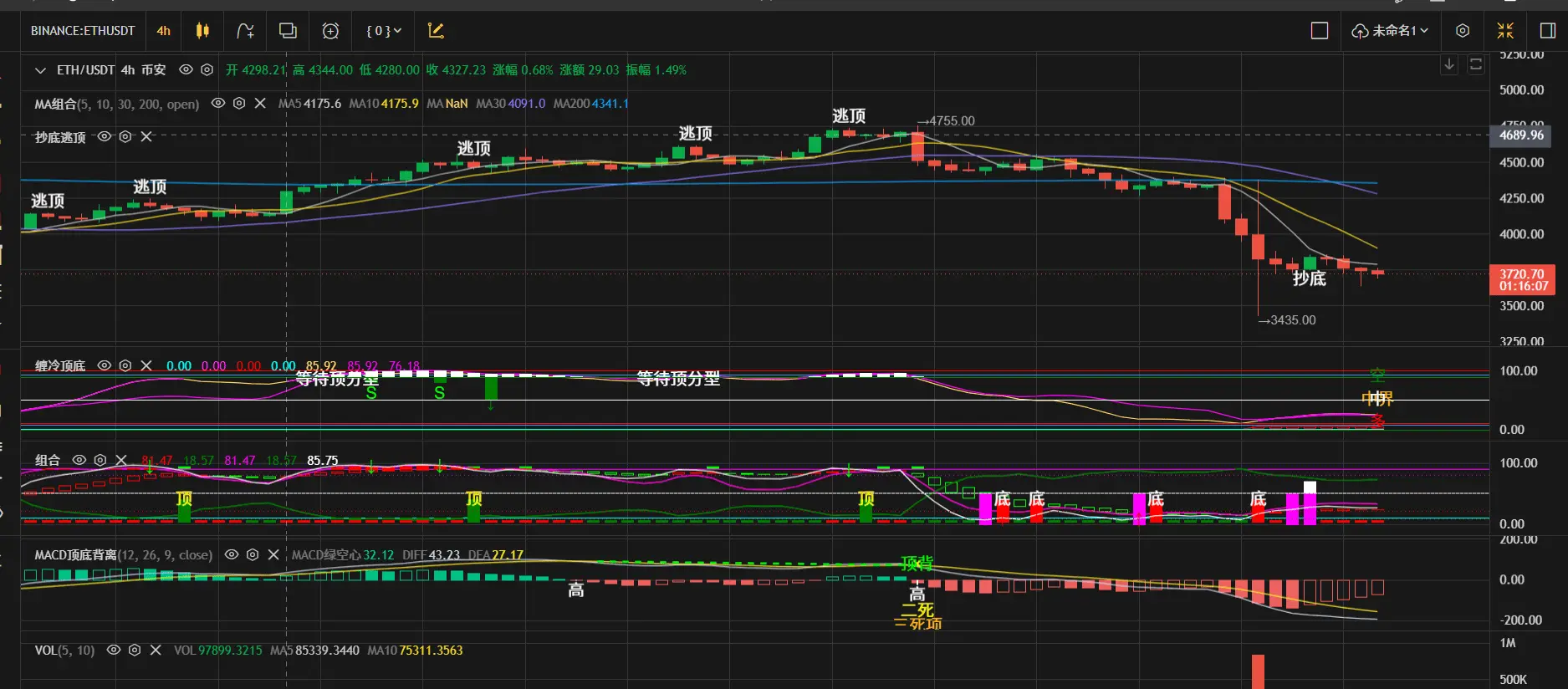
Task: Open the 未命名1 layout dropdown
Action: 1391,31
